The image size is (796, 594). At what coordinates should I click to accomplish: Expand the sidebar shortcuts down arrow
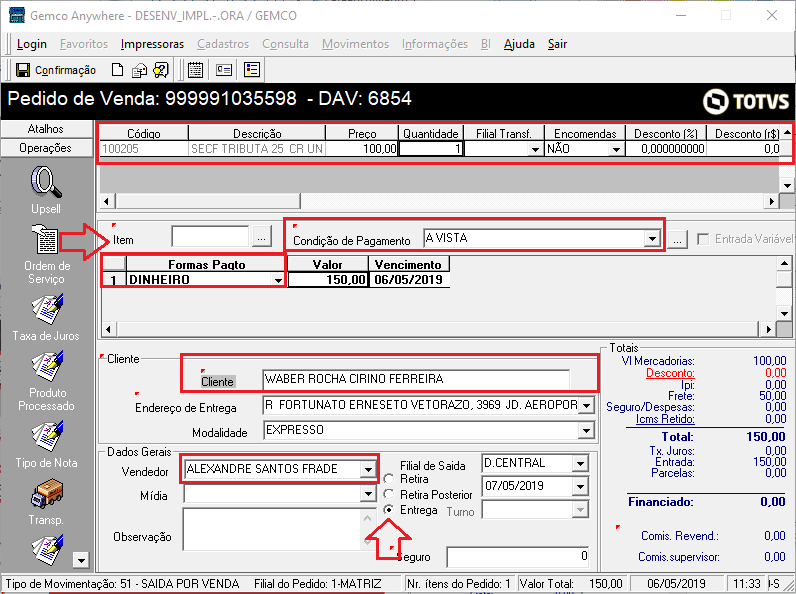tap(81, 560)
